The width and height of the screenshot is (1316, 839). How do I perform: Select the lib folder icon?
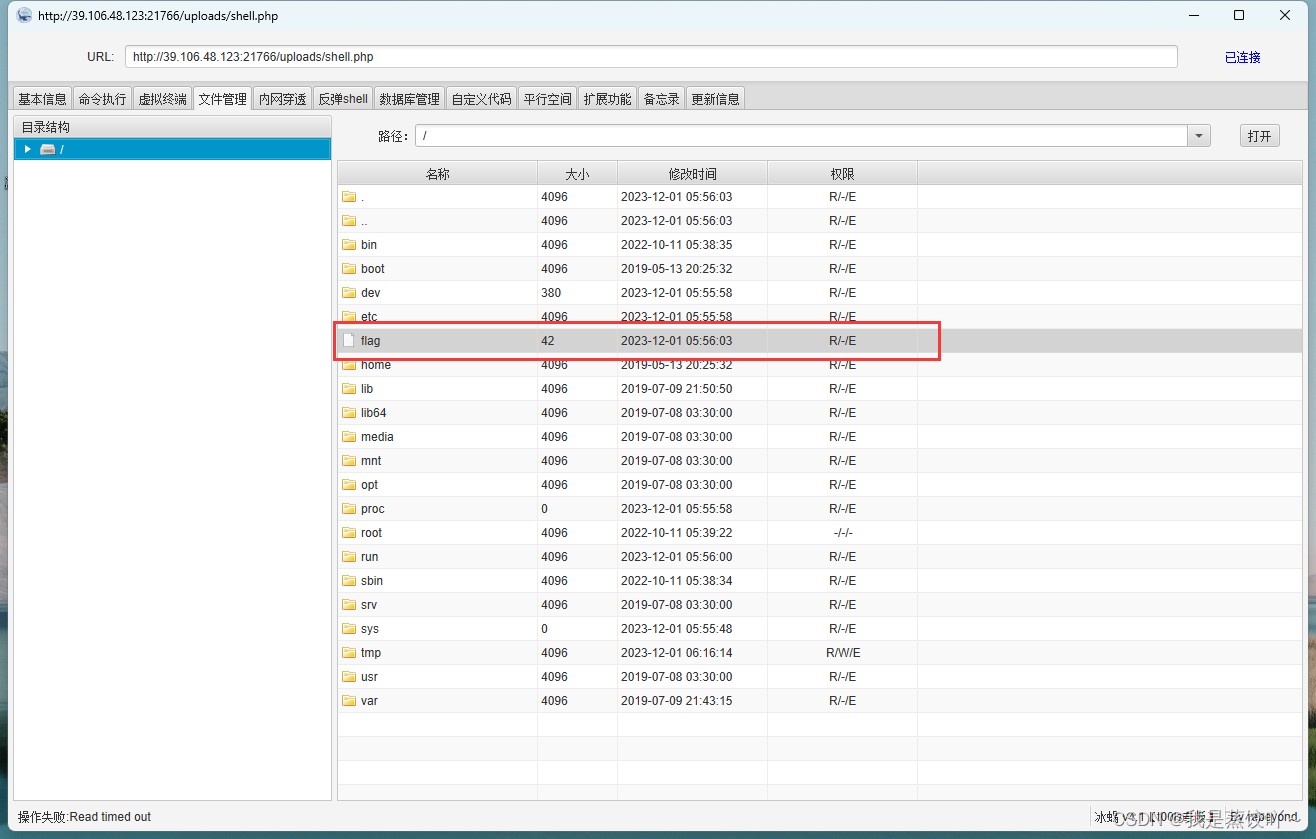(x=349, y=389)
